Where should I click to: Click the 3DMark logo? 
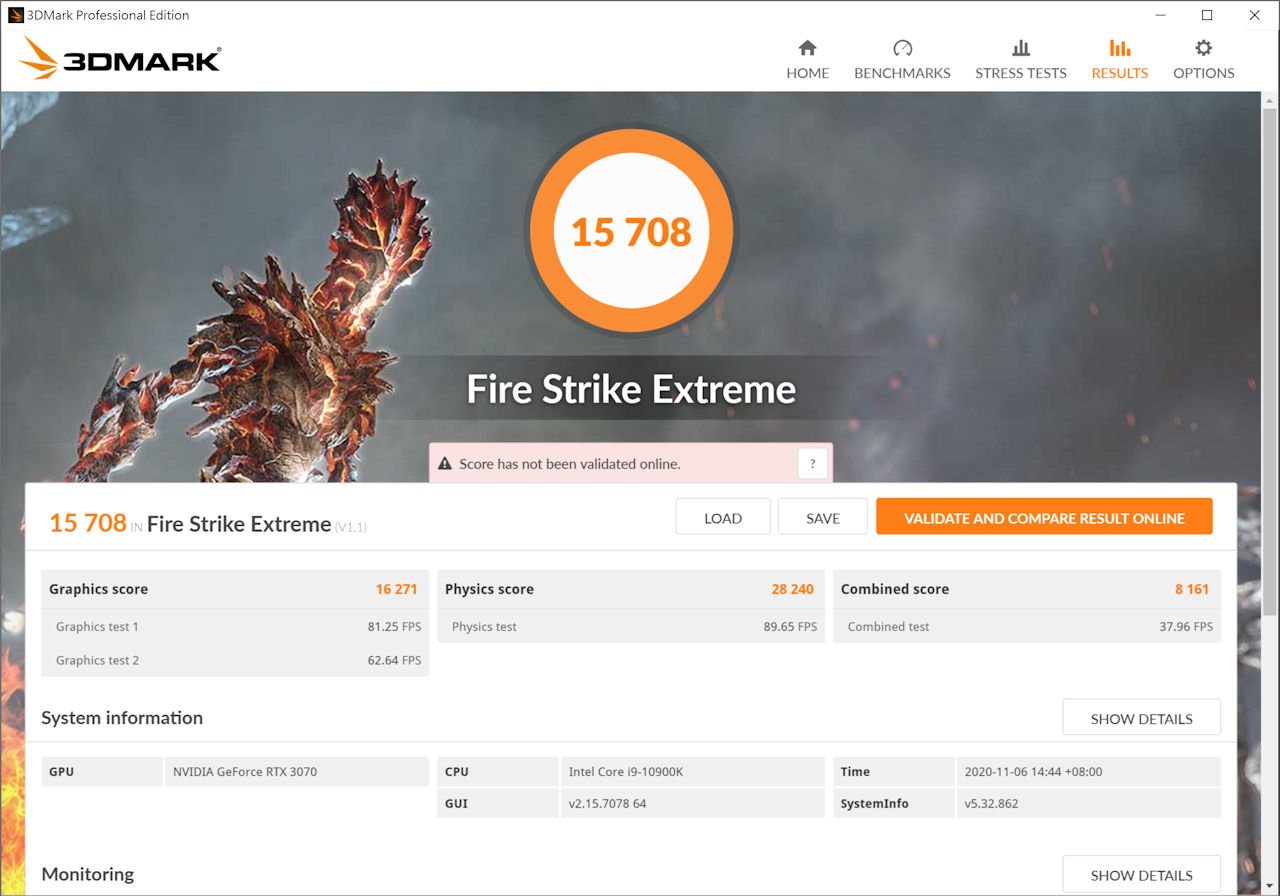[x=119, y=59]
